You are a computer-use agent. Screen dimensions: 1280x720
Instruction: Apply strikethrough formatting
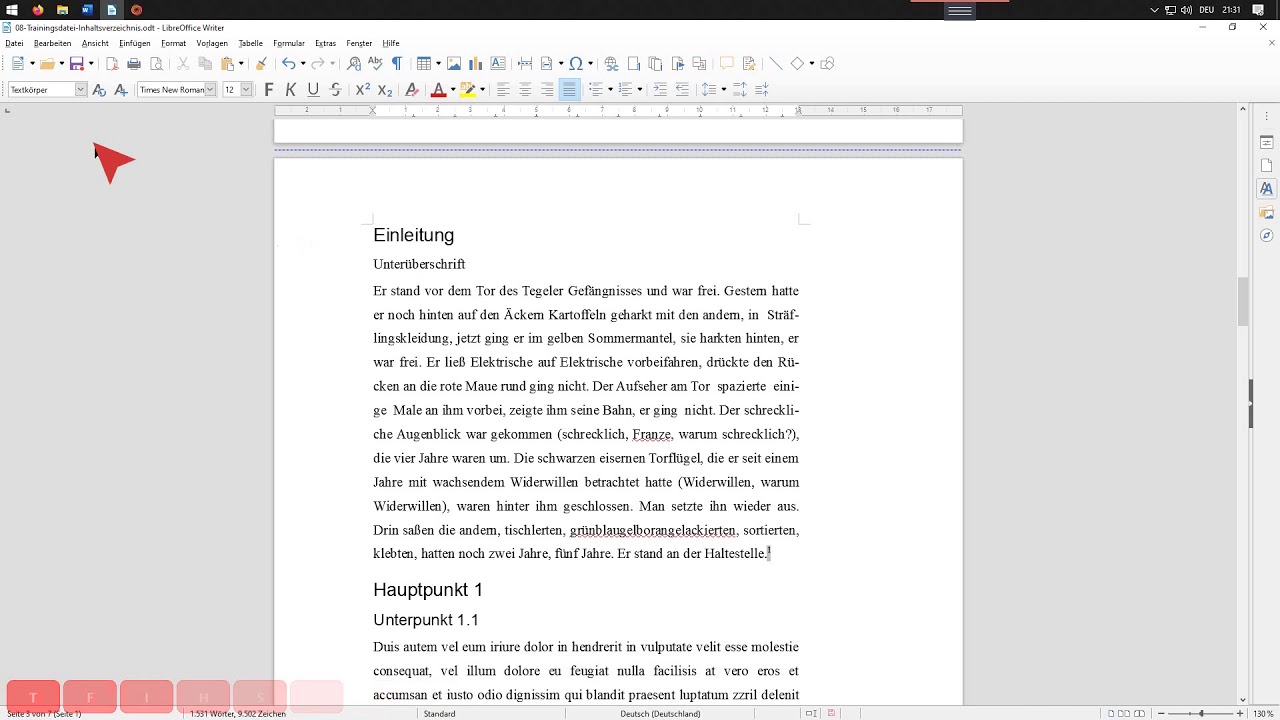click(x=336, y=90)
